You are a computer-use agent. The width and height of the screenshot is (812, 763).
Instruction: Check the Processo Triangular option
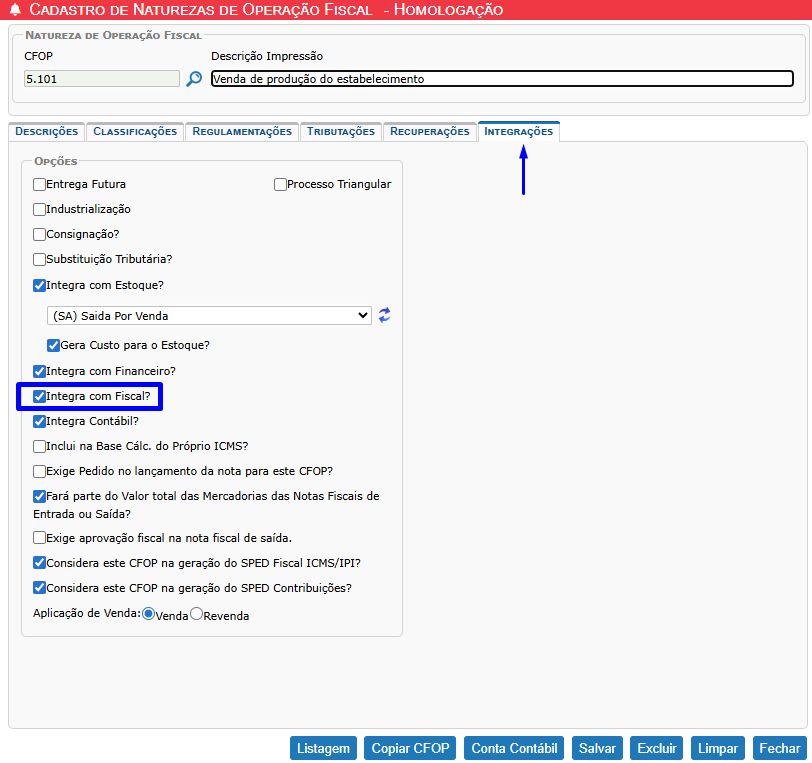281,184
